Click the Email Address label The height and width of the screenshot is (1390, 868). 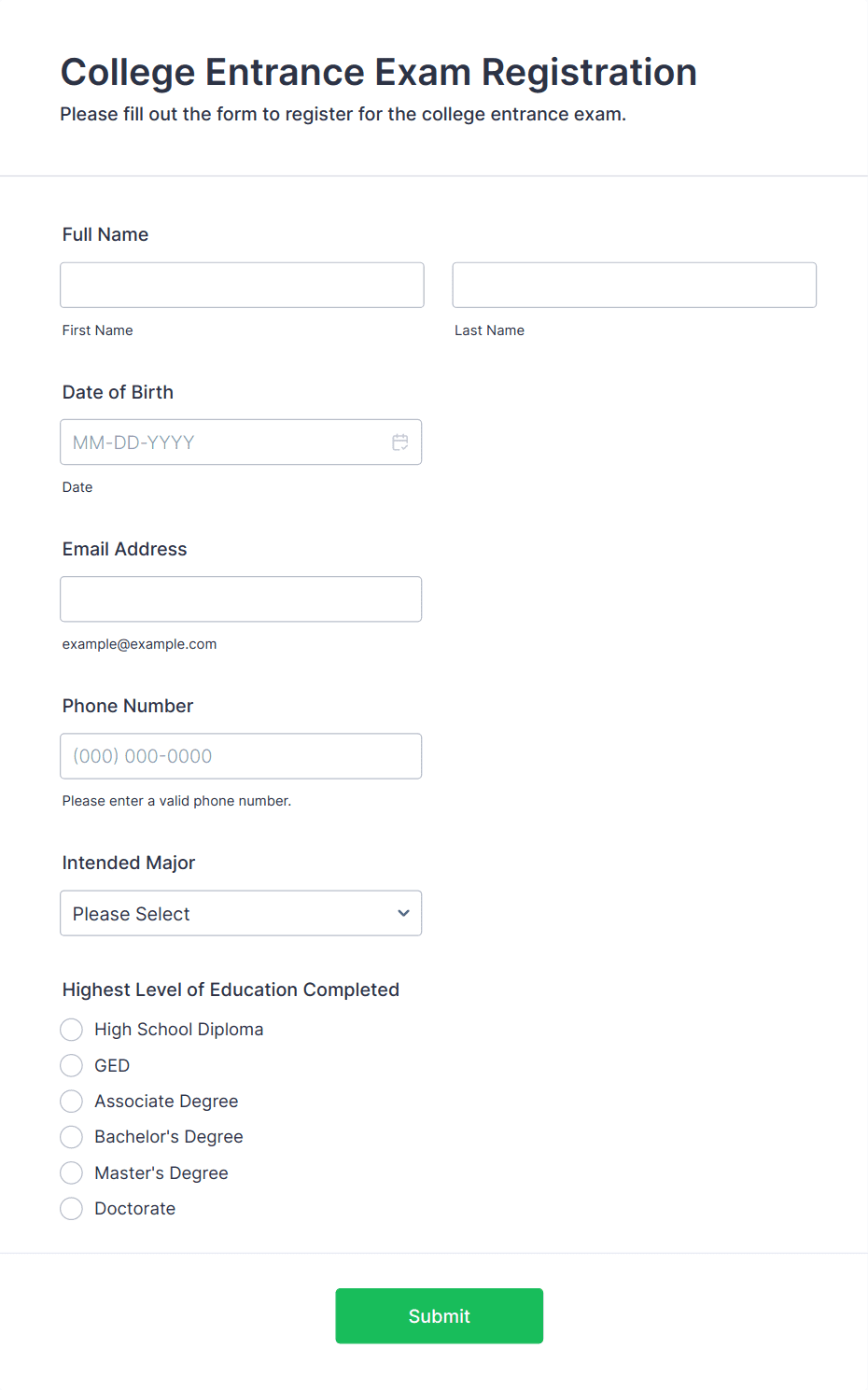click(124, 549)
